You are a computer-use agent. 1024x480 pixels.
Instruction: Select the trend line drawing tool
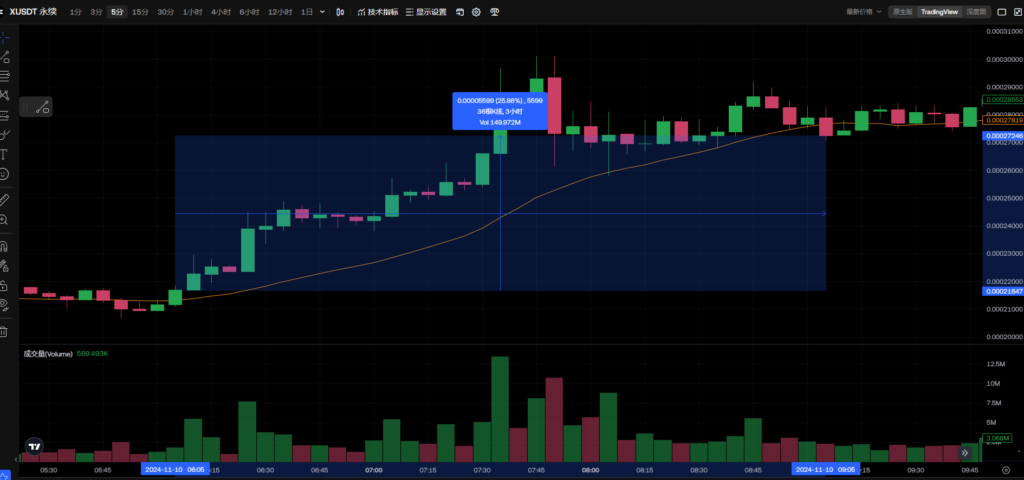point(5,56)
